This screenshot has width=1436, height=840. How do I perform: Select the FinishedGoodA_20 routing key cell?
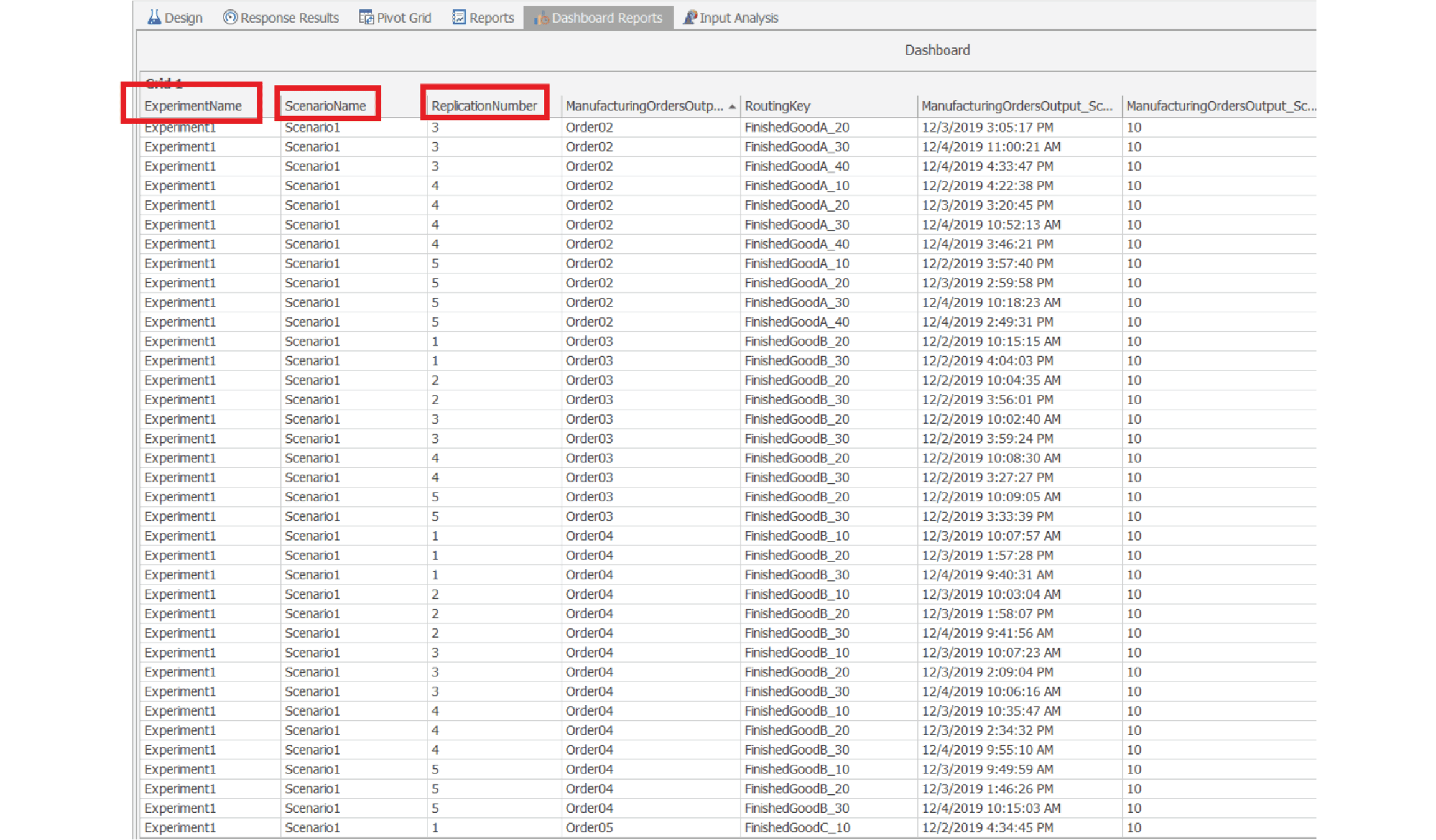798,127
